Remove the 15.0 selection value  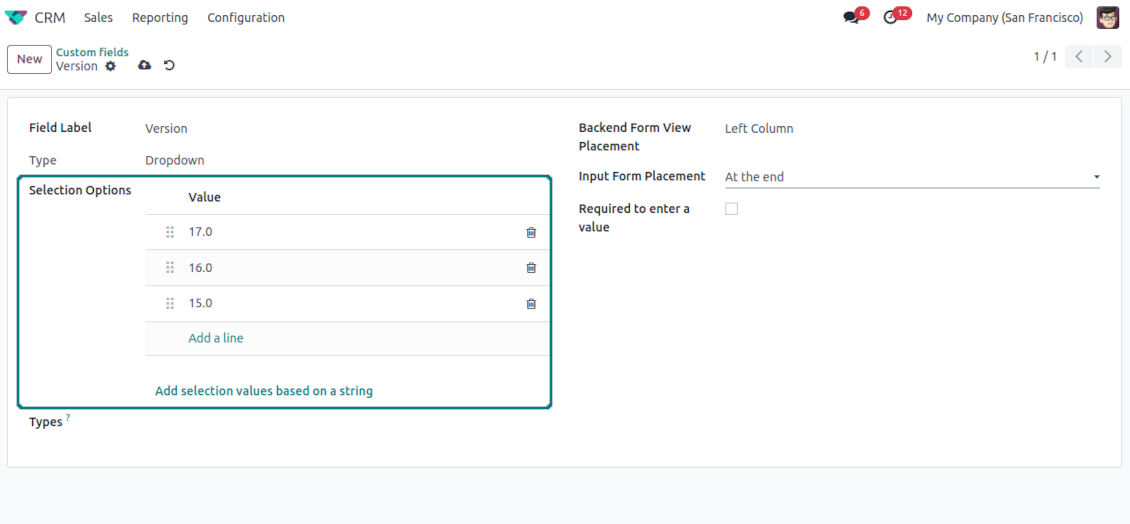[531, 304]
